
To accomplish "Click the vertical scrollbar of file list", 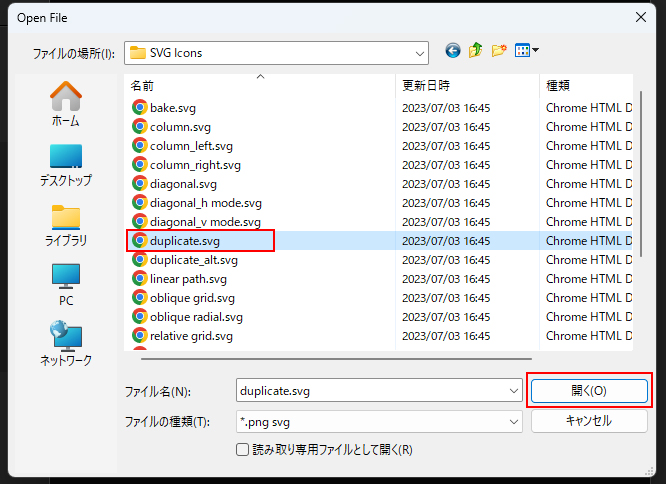I will pos(641,174).
